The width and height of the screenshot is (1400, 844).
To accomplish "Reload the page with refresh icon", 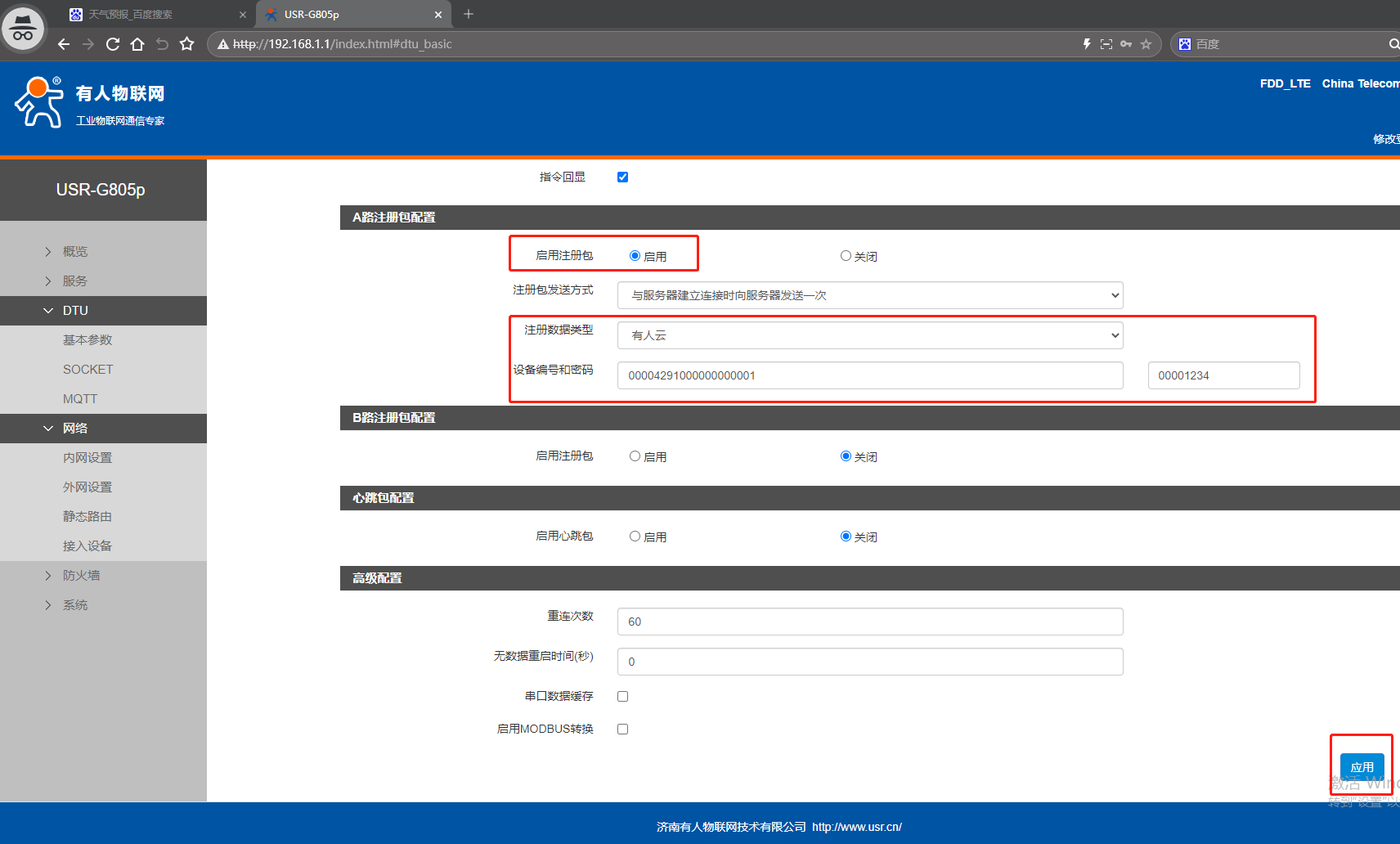I will [x=113, y=44].
